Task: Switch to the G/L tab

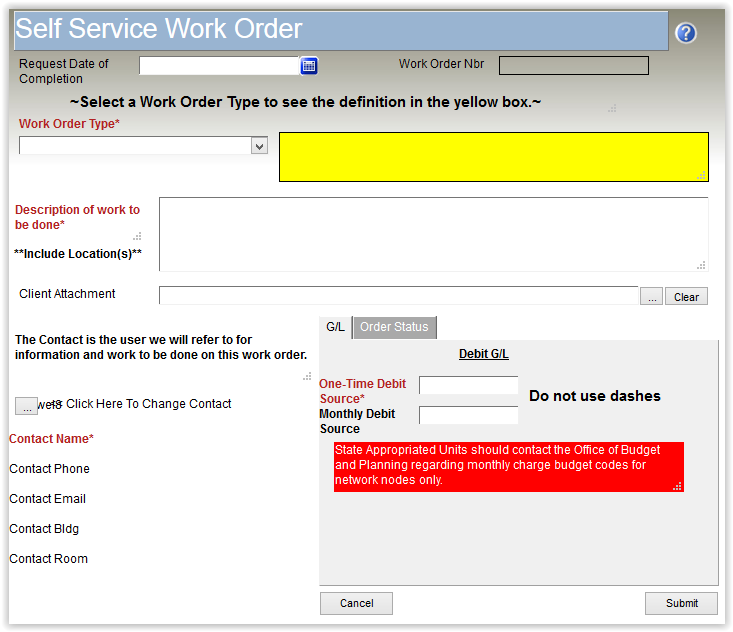Action: 335,327
